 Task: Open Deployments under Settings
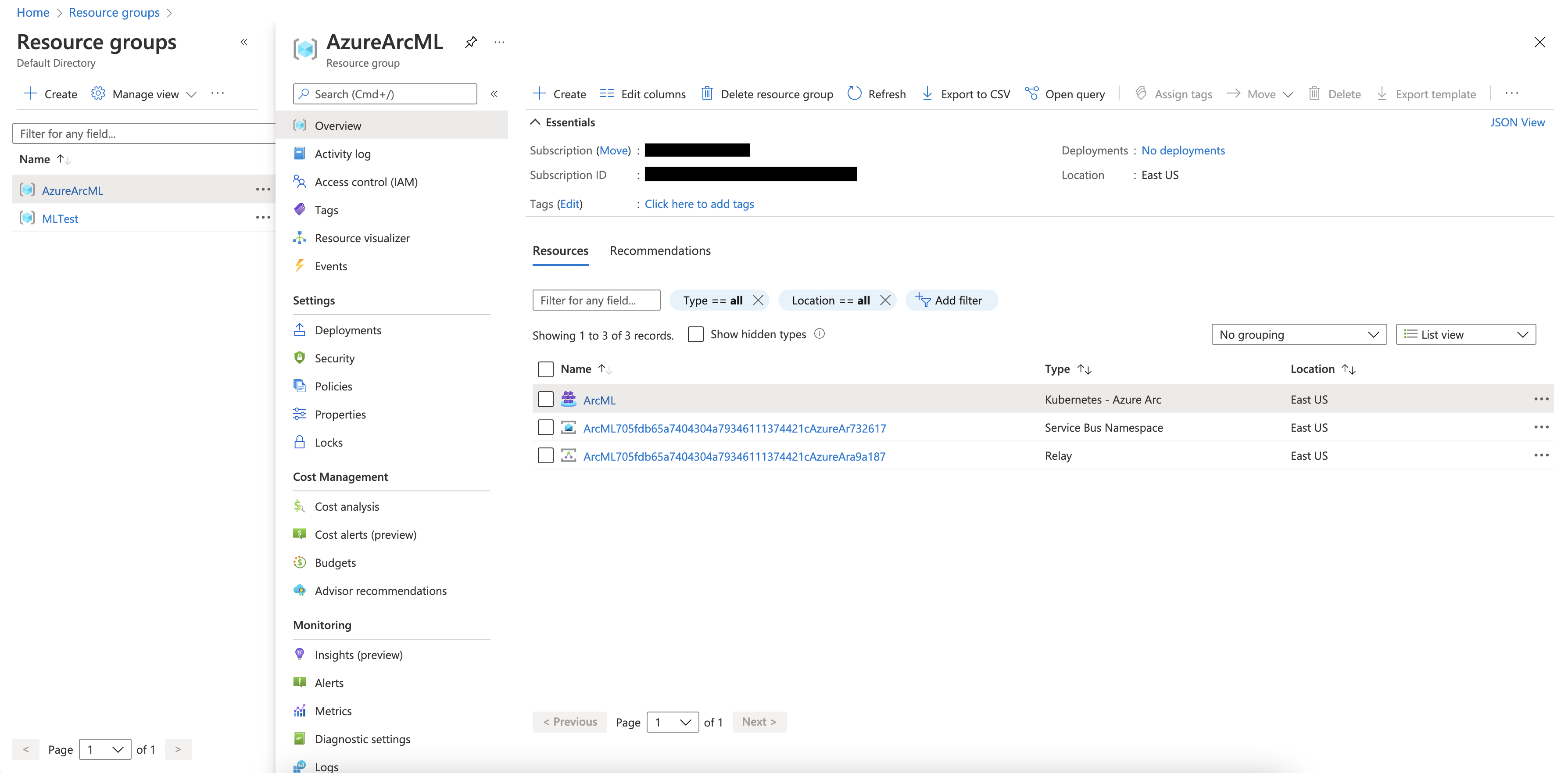pyautogui.click(x=347, y=330)
